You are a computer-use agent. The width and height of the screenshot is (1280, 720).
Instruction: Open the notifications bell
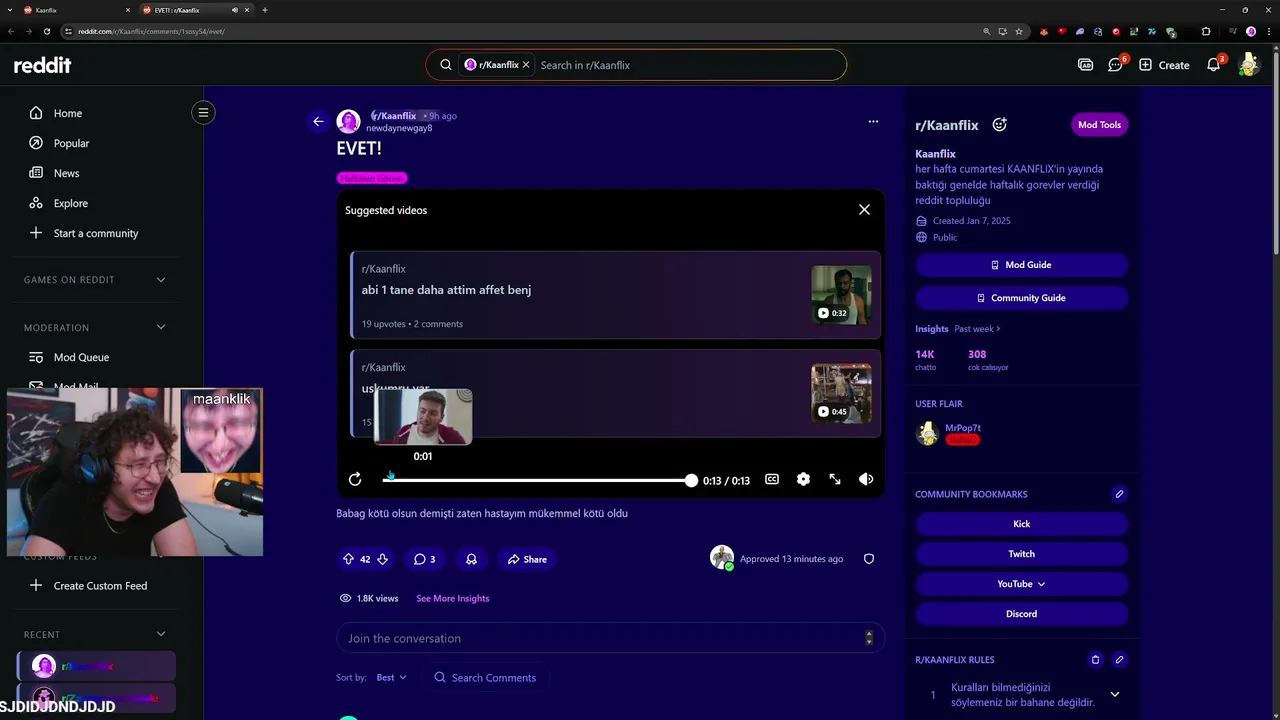click(1213, 65)
